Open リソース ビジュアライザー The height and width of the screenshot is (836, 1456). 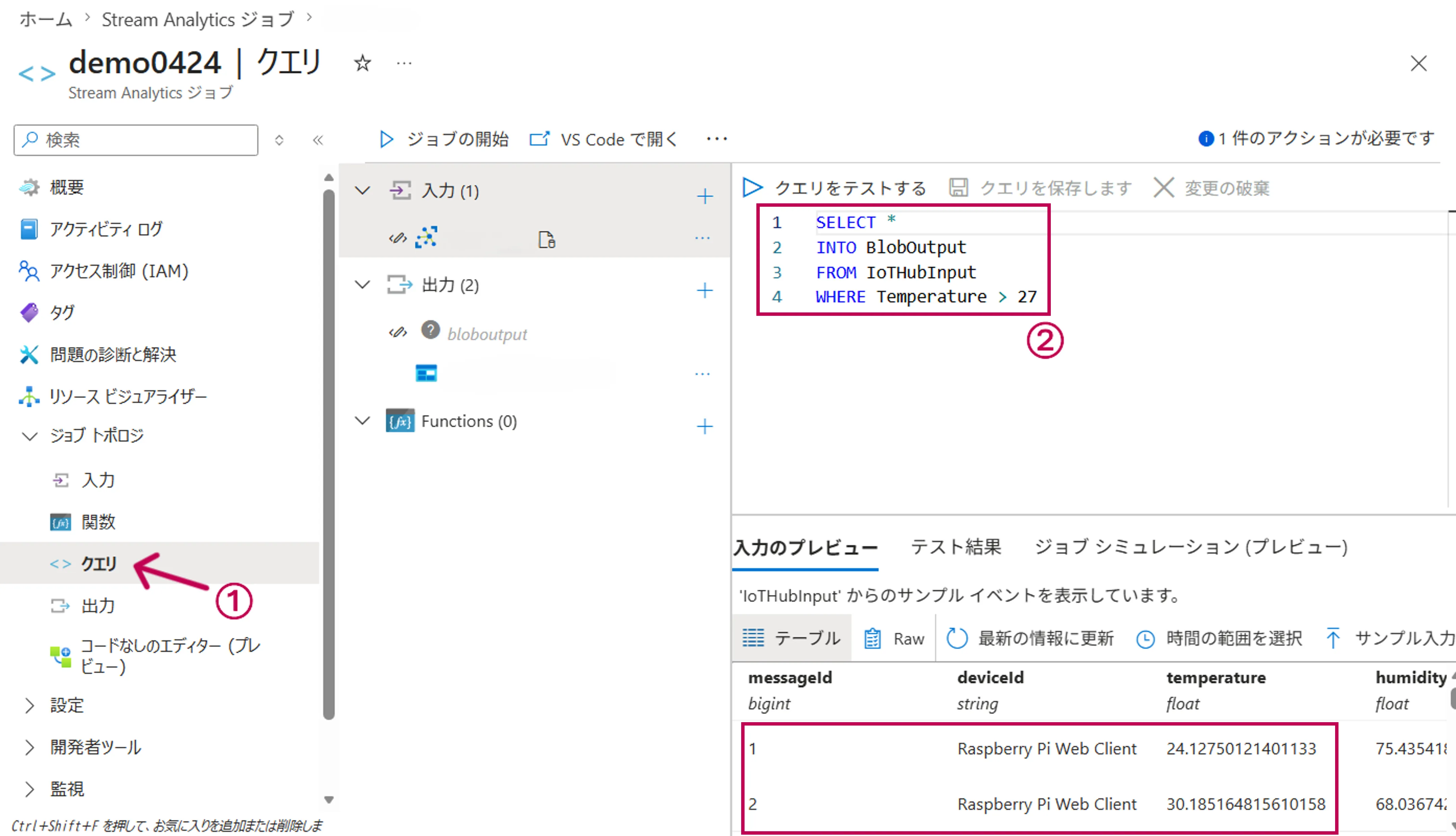pyautogui.click(x=113, y=396)
